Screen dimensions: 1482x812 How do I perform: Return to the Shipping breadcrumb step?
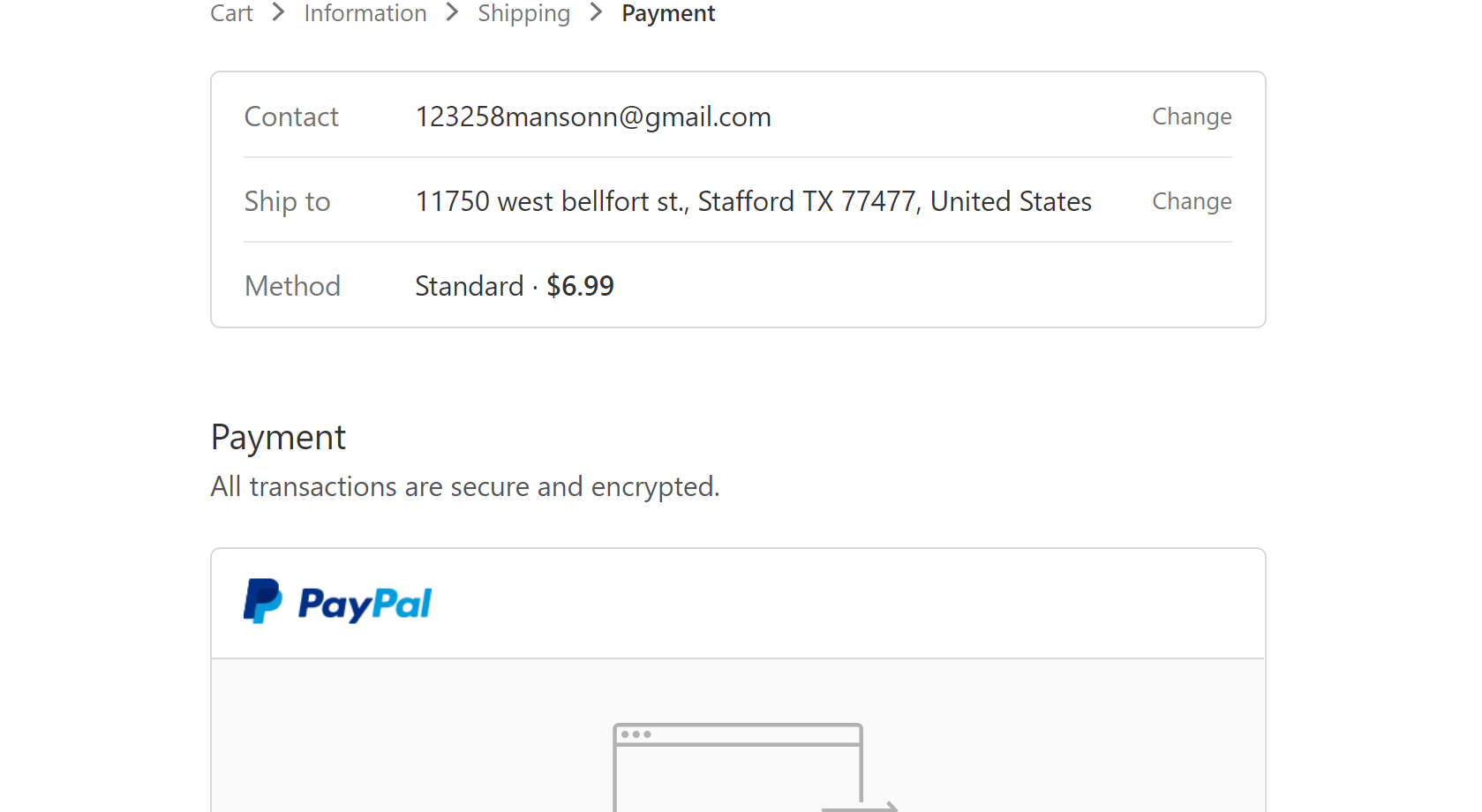523,13
